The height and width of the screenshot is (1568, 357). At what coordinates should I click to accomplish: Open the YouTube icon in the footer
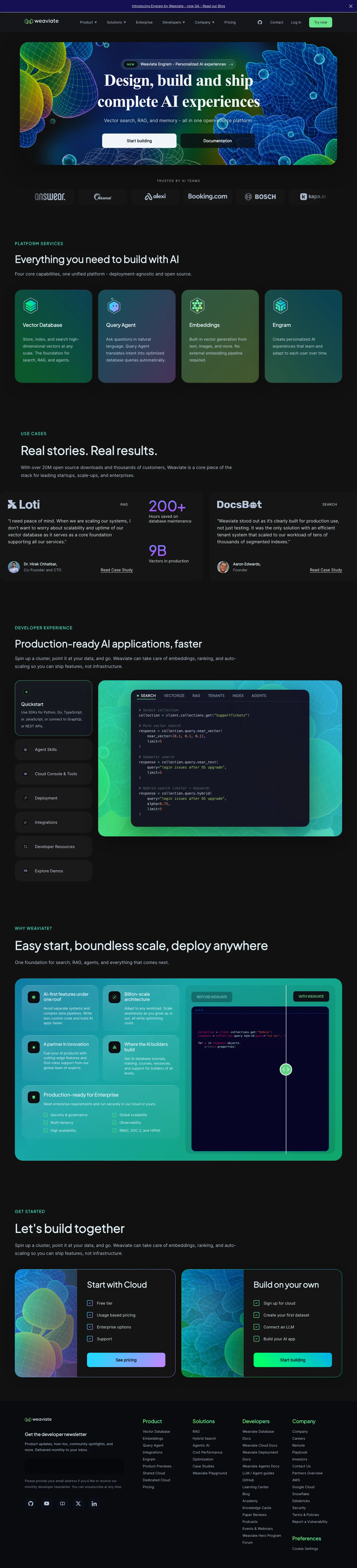tap(46, 1504)
